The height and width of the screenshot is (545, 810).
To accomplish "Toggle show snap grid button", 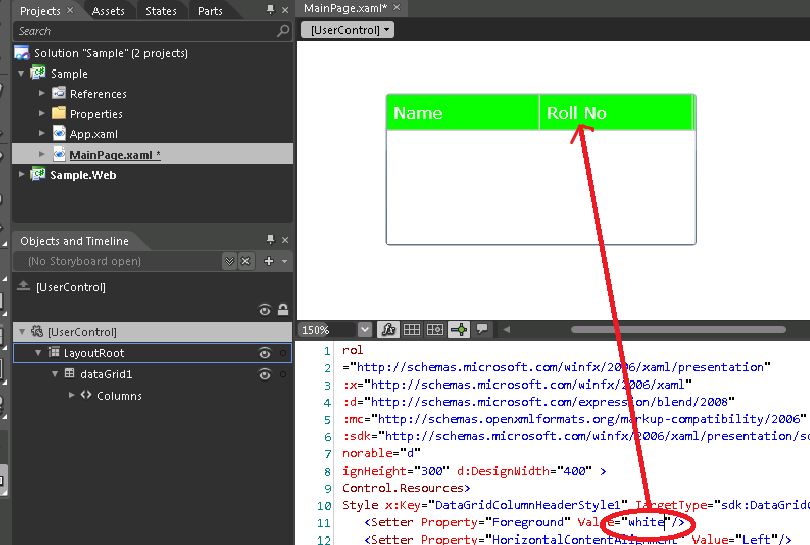I will tap(412, 330).
